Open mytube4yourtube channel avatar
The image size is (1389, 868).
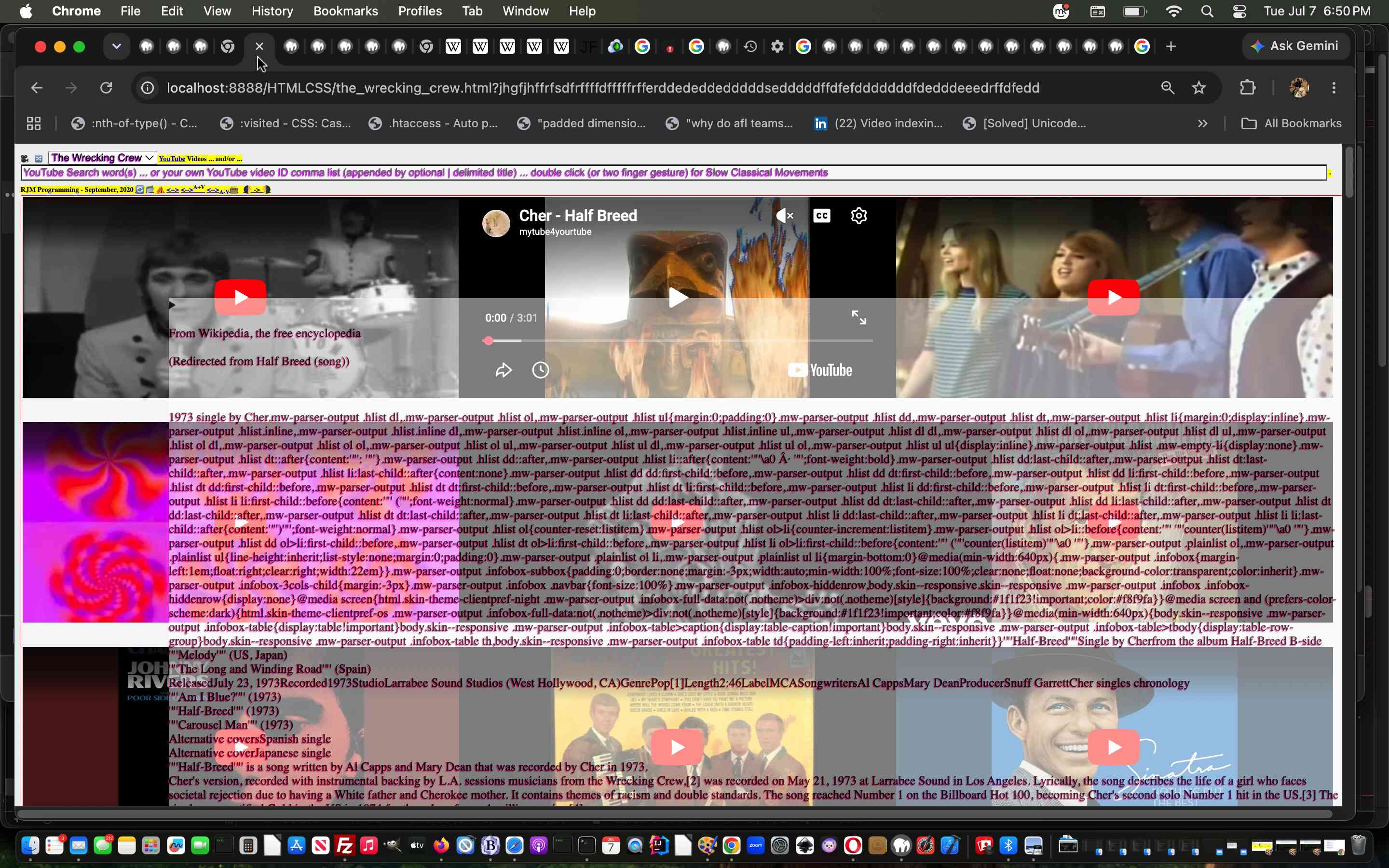tap(496, 223)
